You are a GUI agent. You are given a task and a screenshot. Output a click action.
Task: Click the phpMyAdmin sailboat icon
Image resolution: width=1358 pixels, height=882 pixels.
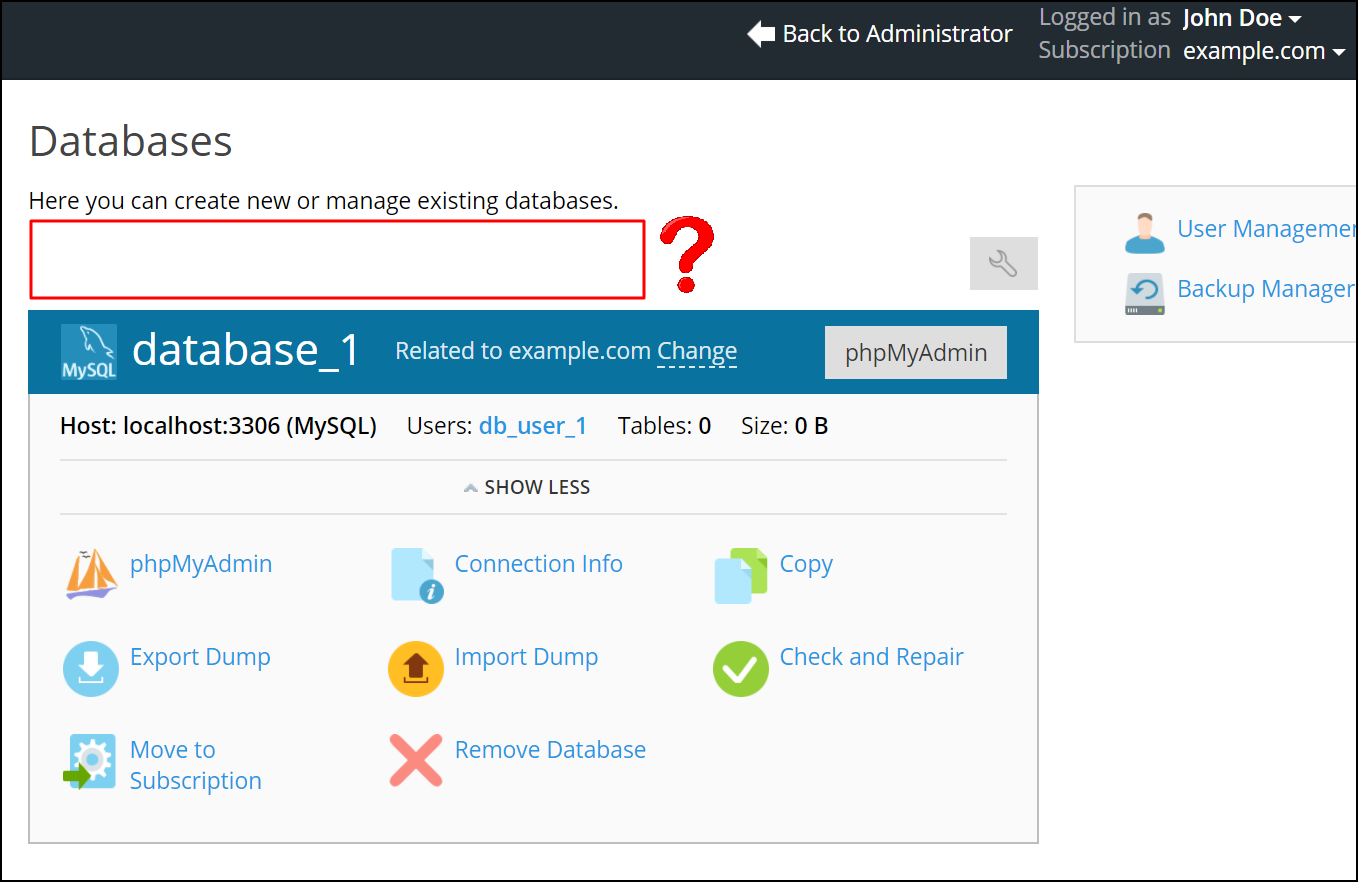(x=91, y=574)
